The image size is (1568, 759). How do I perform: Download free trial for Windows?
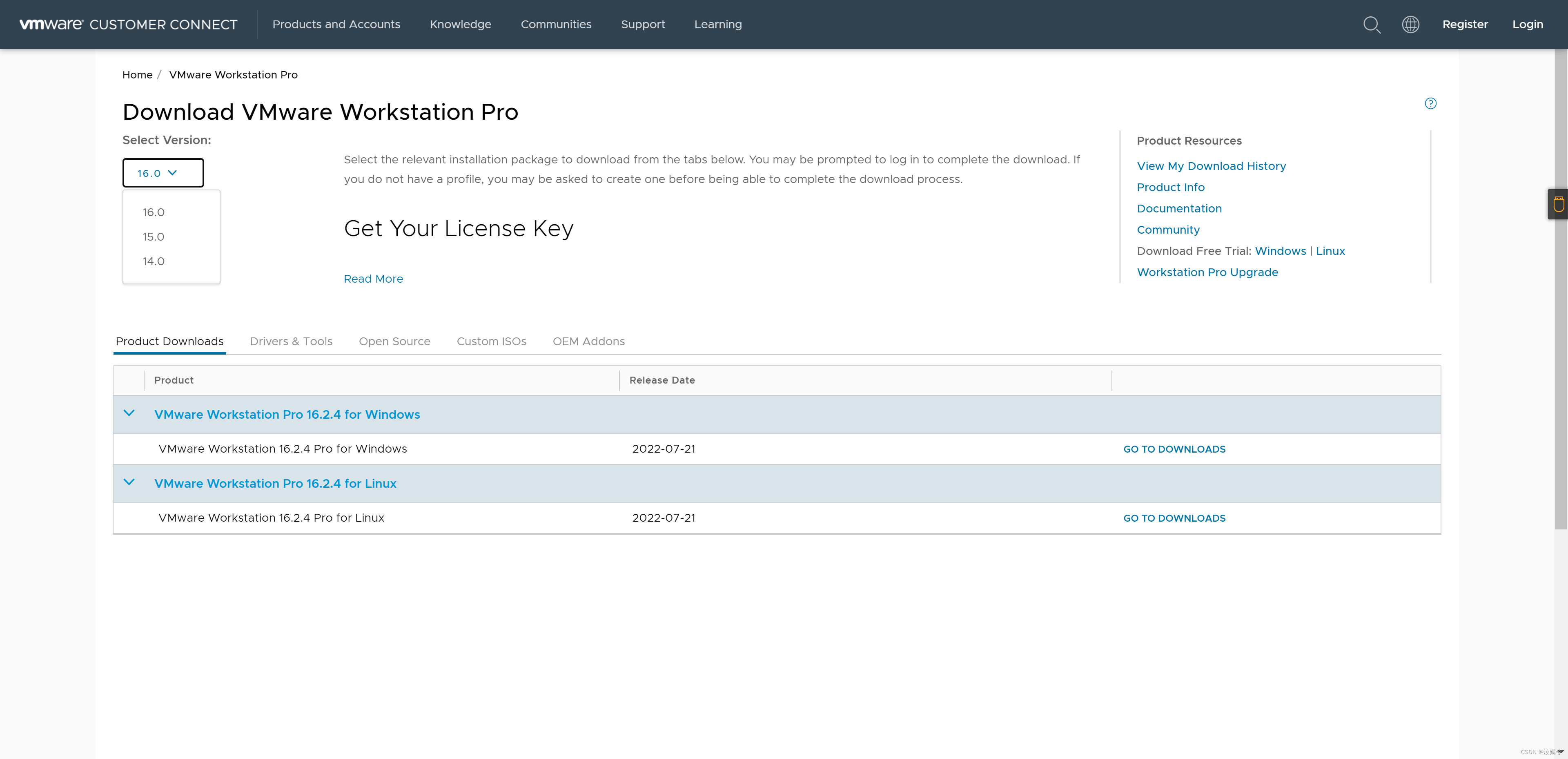pos(1280,251)
